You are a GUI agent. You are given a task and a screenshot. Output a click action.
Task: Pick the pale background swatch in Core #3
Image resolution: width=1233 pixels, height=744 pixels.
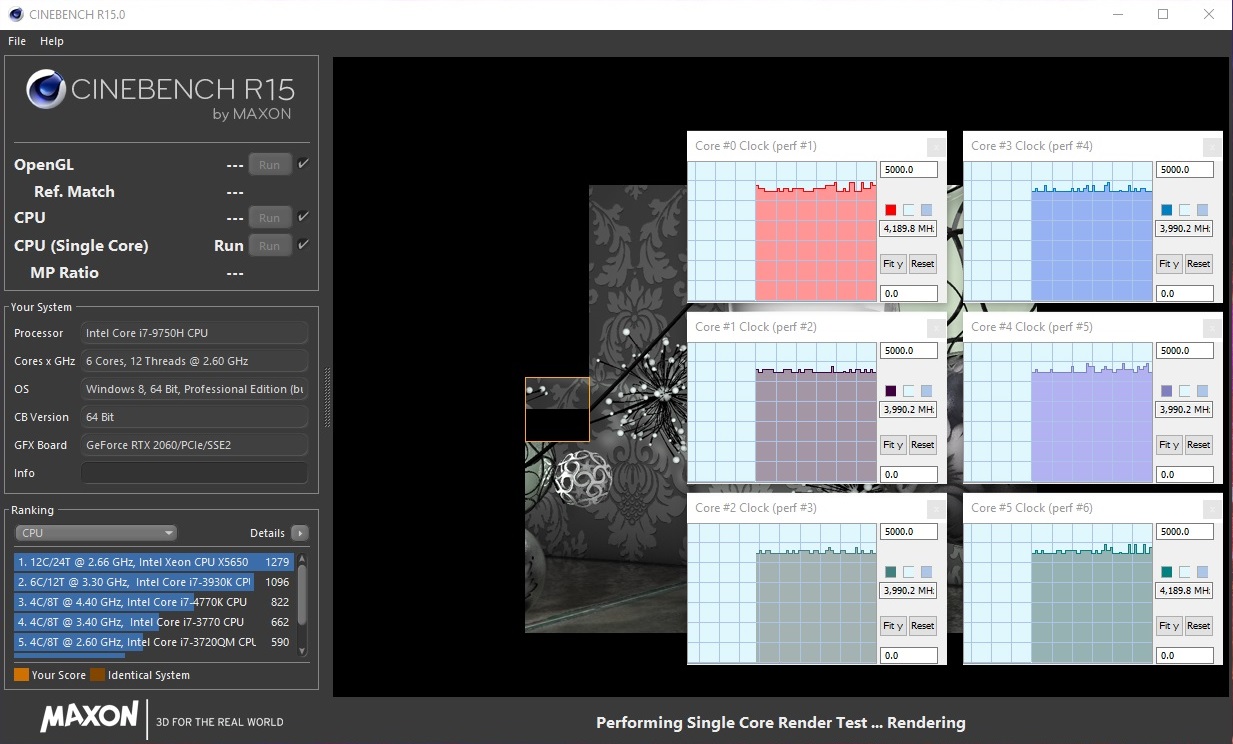pos(1185,210)
